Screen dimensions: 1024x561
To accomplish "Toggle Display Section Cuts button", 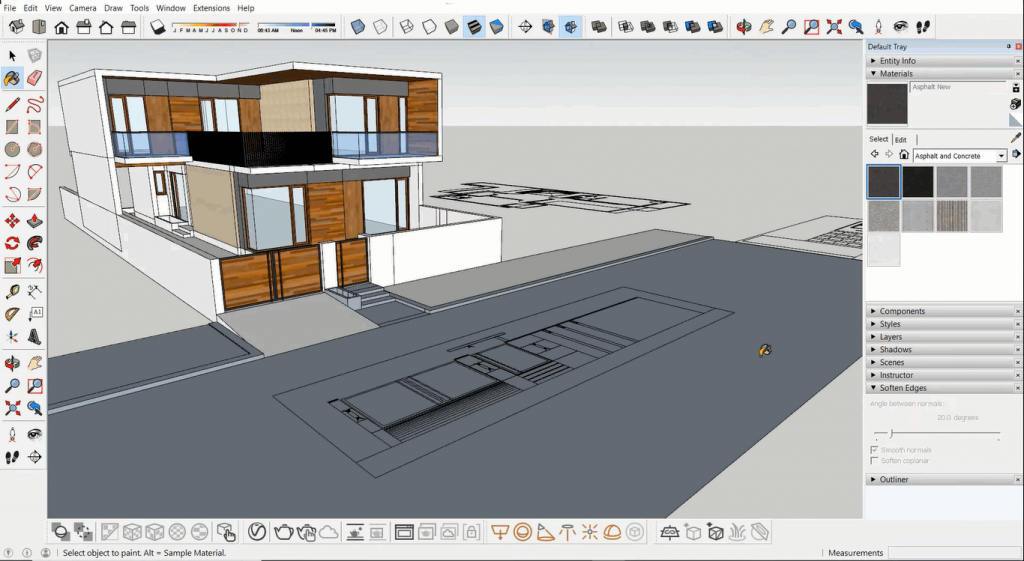I will click(x=570, y=27).
